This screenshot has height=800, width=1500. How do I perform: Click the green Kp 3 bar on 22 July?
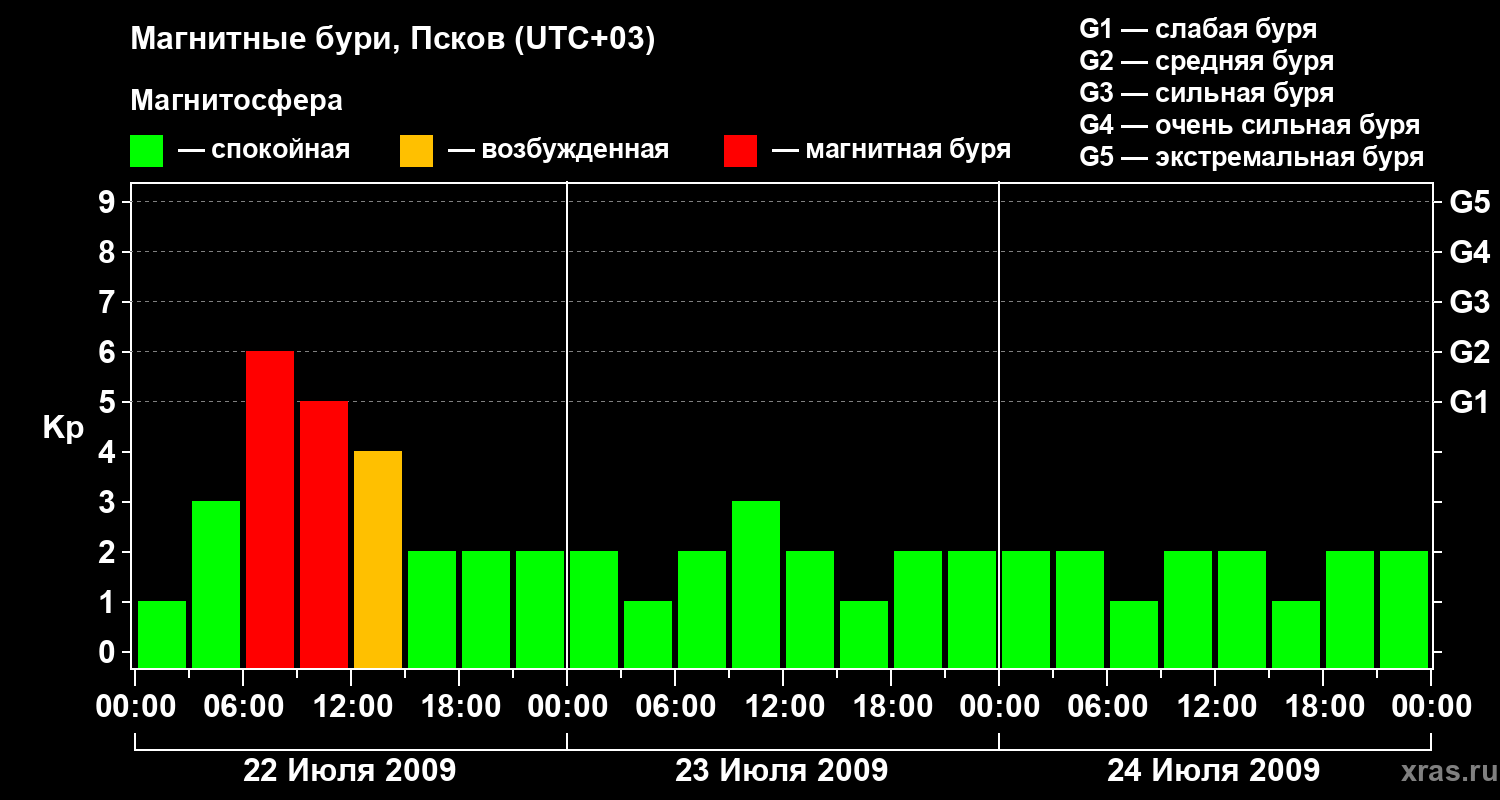coord(216,584)
